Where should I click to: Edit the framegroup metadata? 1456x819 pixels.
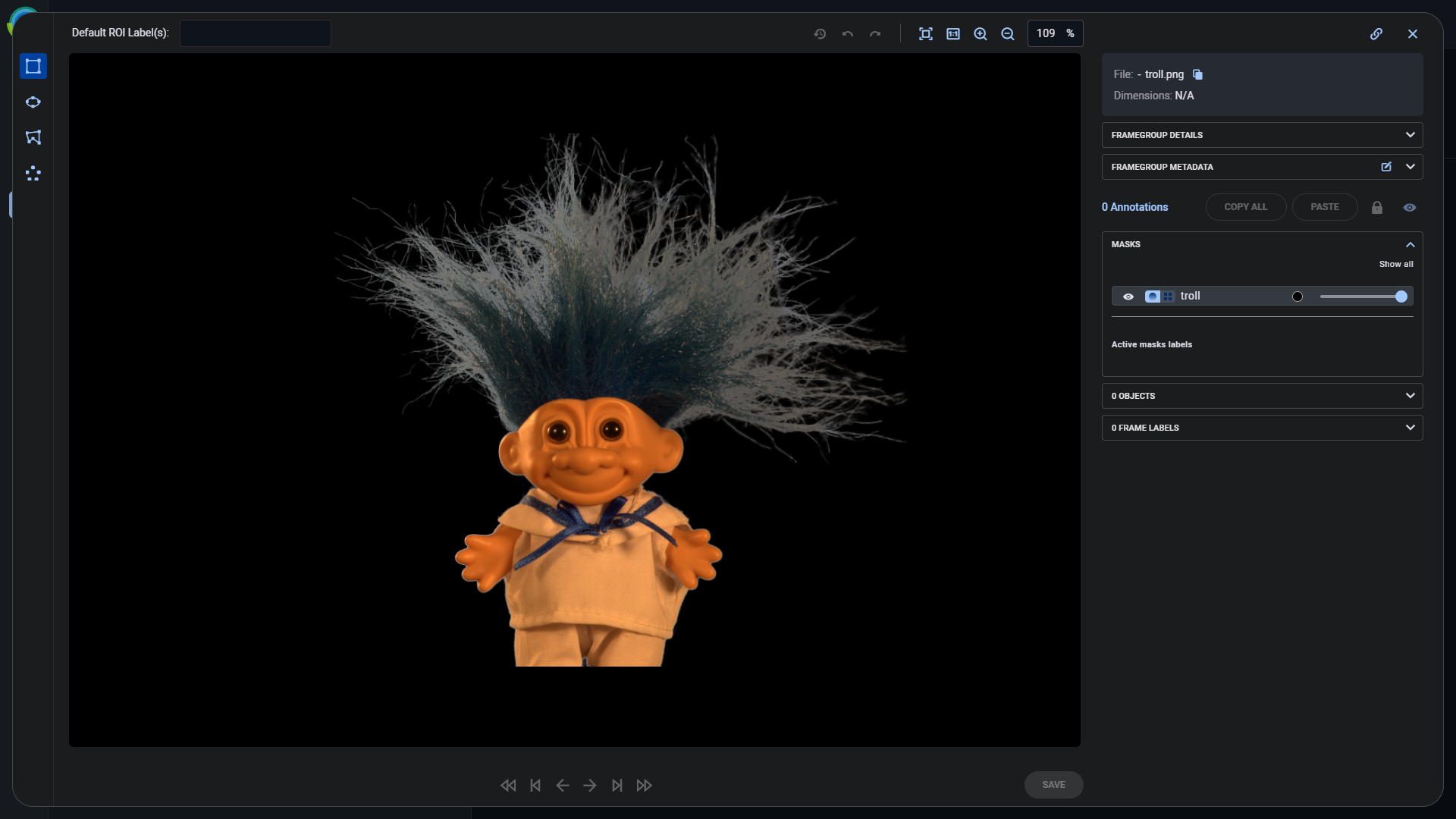[x=1386, y=167]
